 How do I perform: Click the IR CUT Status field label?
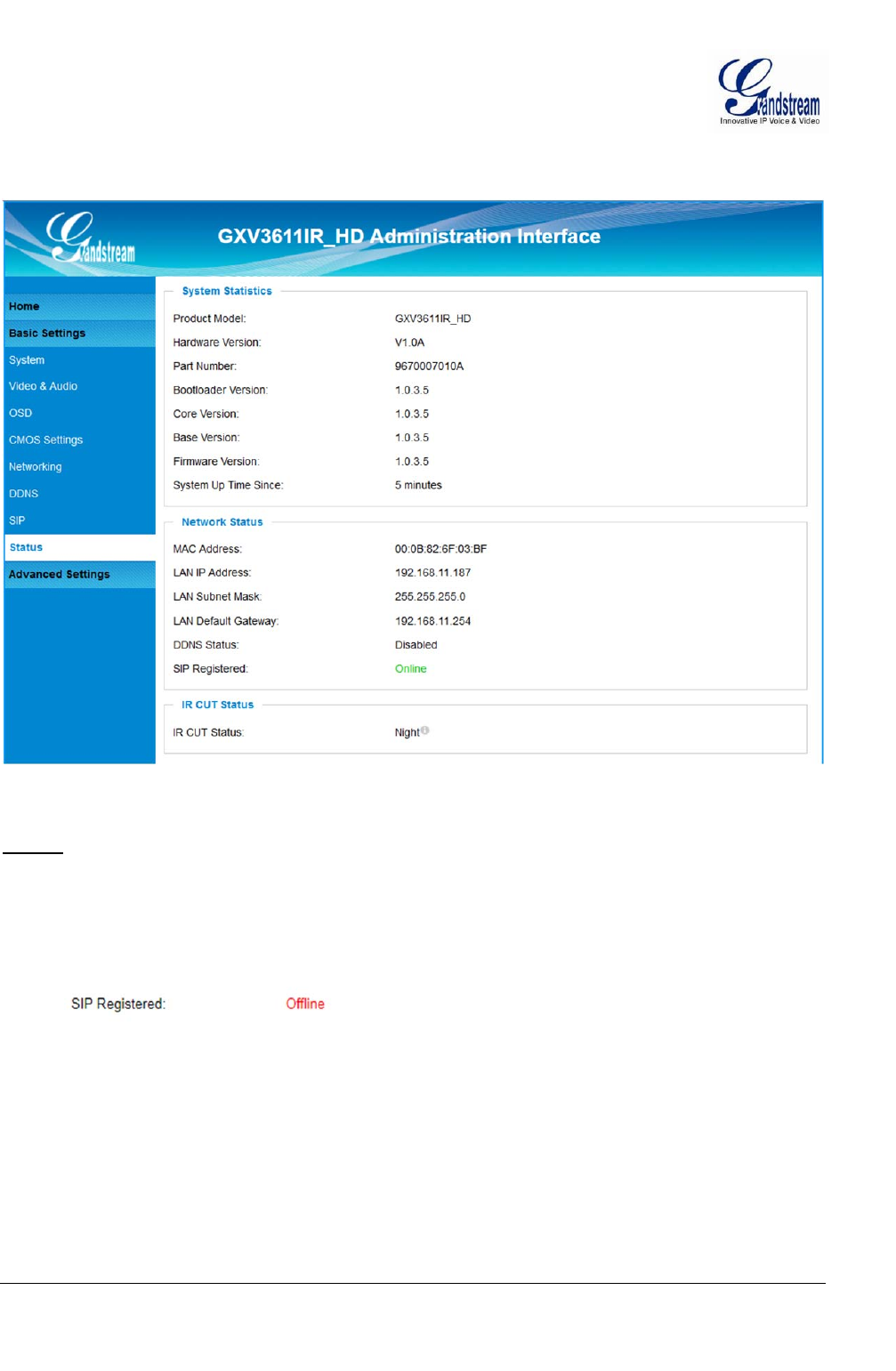208,733
